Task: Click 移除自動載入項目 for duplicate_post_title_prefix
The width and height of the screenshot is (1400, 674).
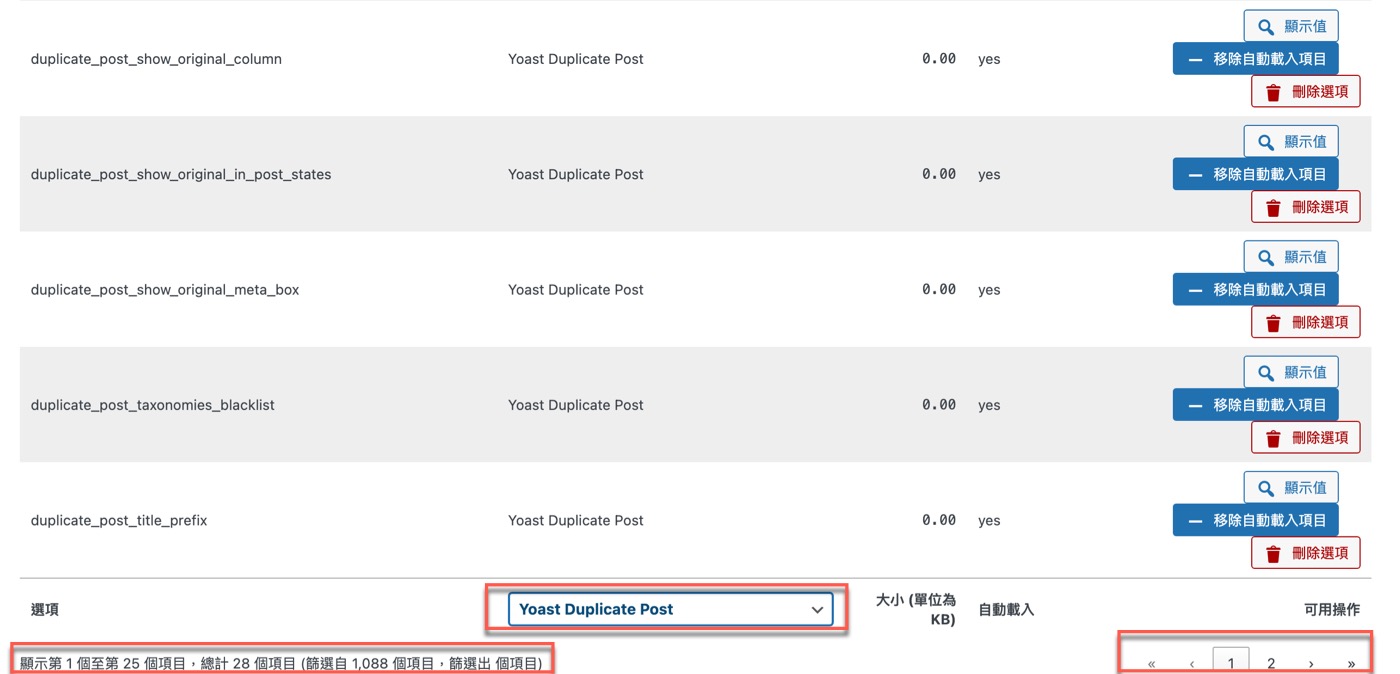Action: tap(1256, 520)
